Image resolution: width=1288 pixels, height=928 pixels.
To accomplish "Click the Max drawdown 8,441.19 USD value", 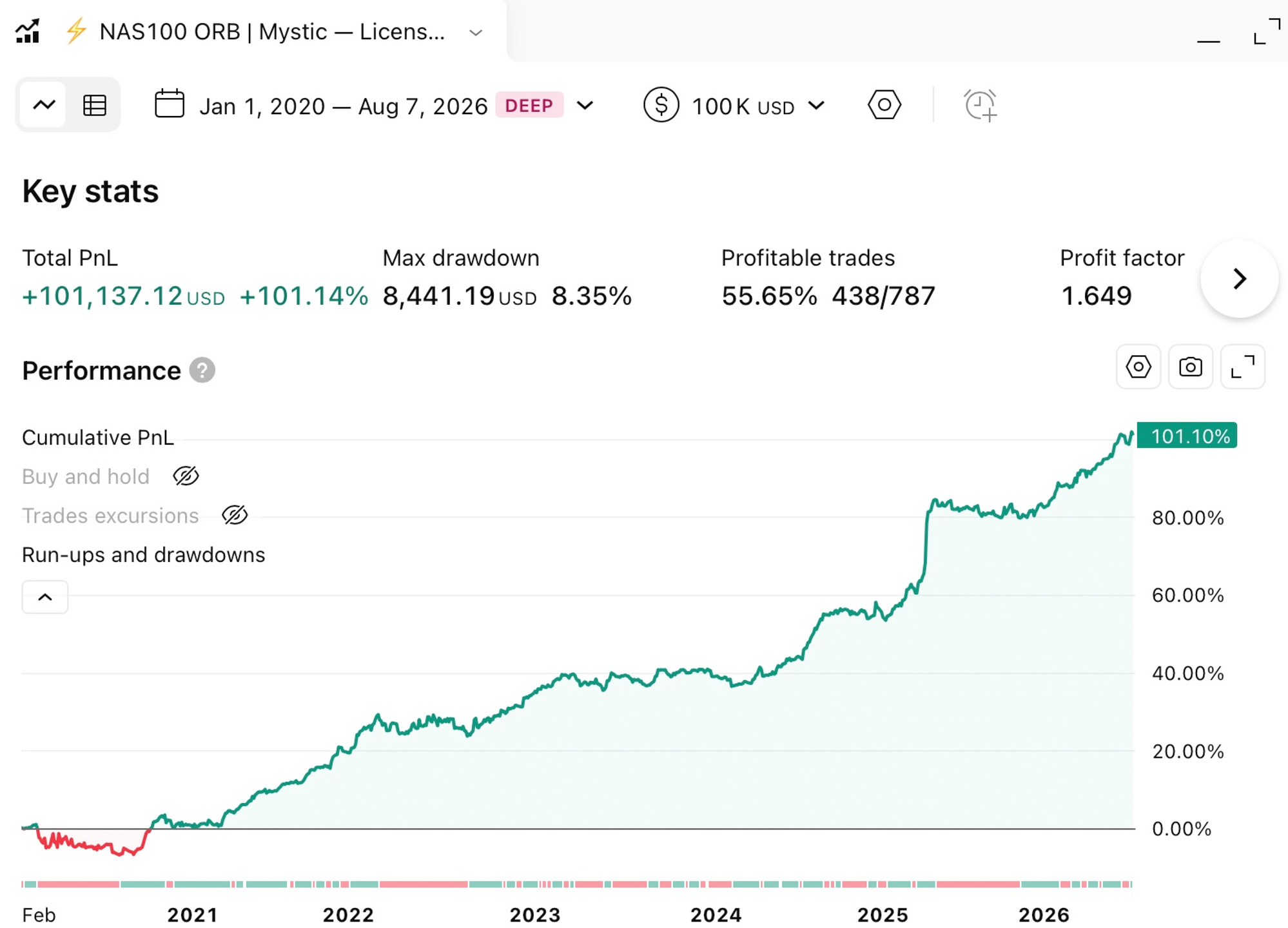I will tap(460, 296).
